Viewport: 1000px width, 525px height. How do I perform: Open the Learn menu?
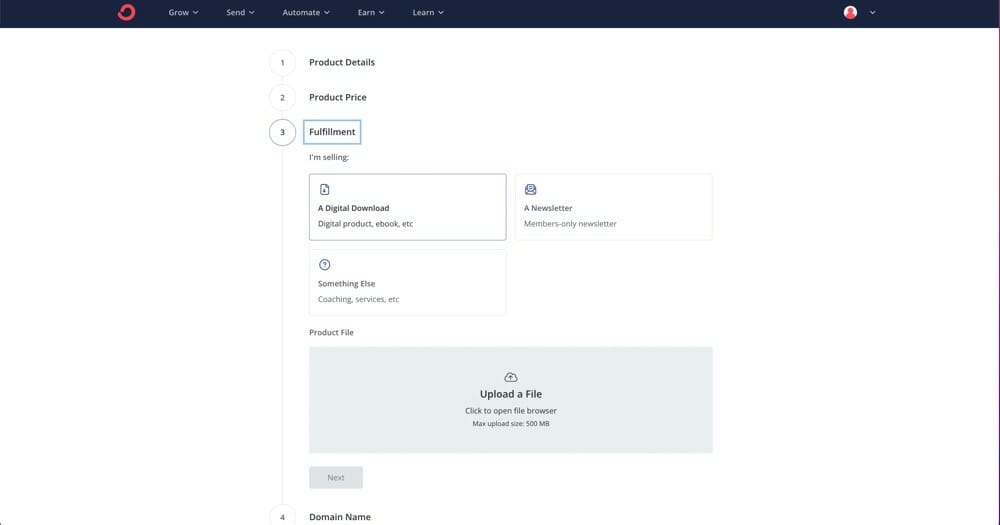point(428,12)
